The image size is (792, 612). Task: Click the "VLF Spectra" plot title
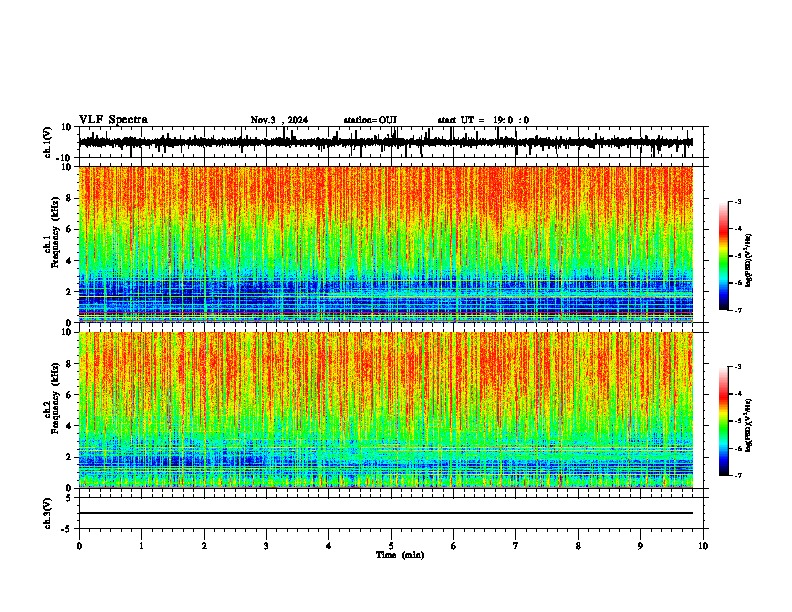click(113, 120)
